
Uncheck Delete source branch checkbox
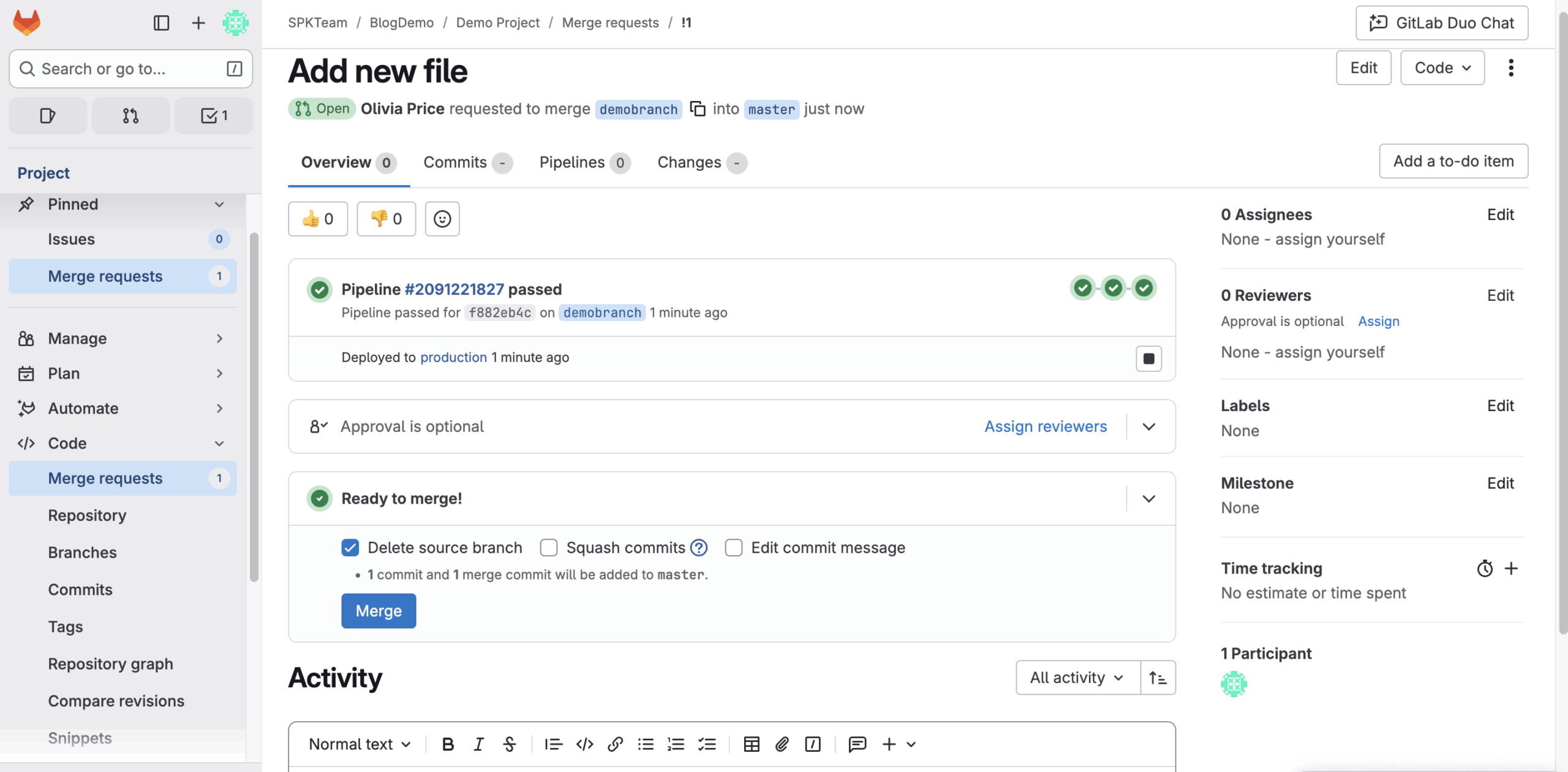[x=350, y=547]
